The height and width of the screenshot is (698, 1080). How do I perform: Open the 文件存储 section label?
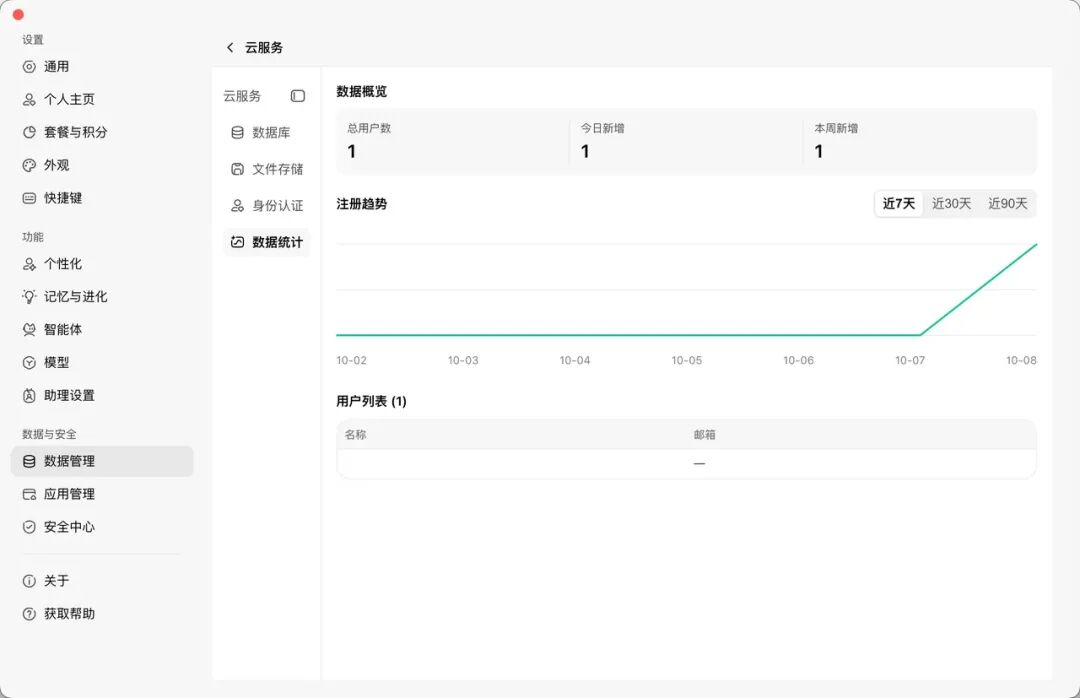[x=278, y=169]
